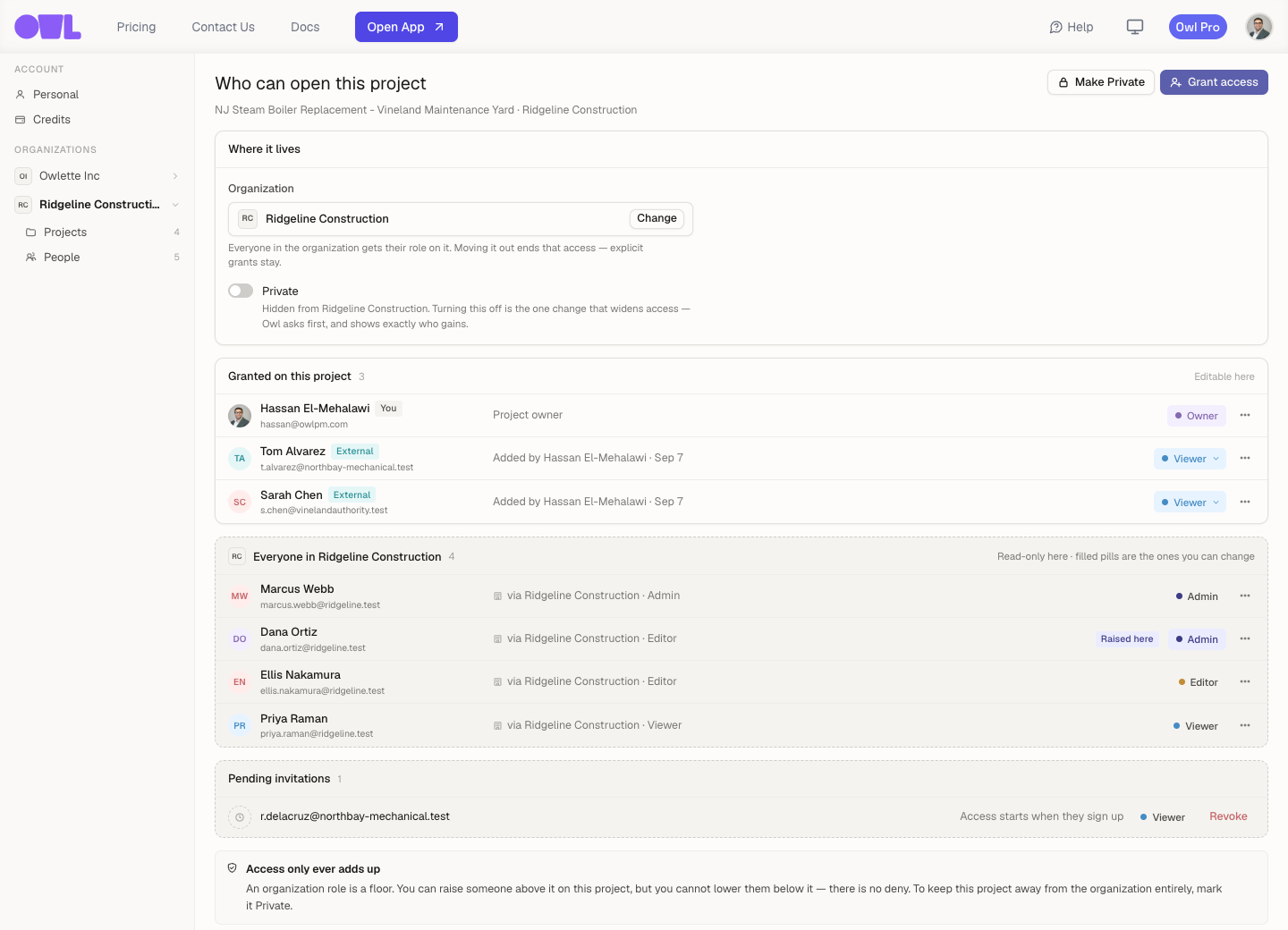Click the pending invitation's Viewer role label
This screenshot has height=930, width=1288.
[1163, 817]
